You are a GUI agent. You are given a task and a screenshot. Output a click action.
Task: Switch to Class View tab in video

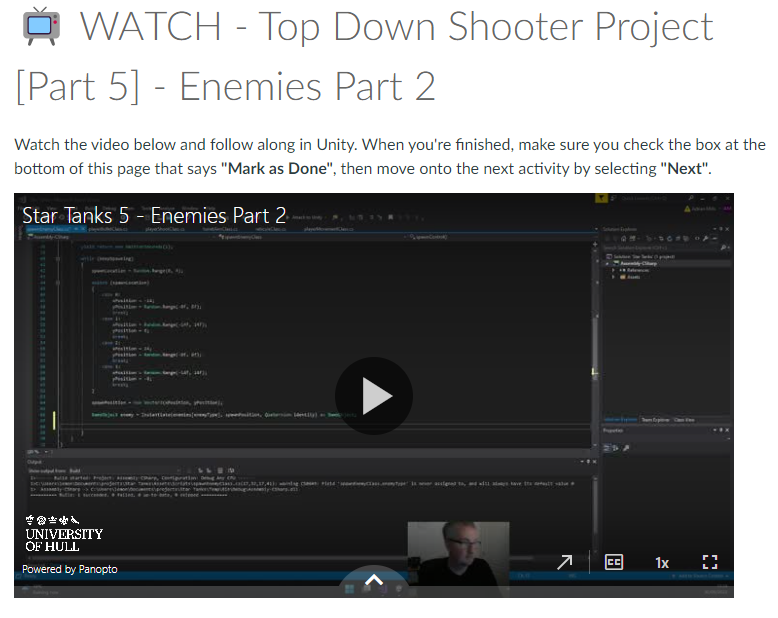[x=685, y=420]
